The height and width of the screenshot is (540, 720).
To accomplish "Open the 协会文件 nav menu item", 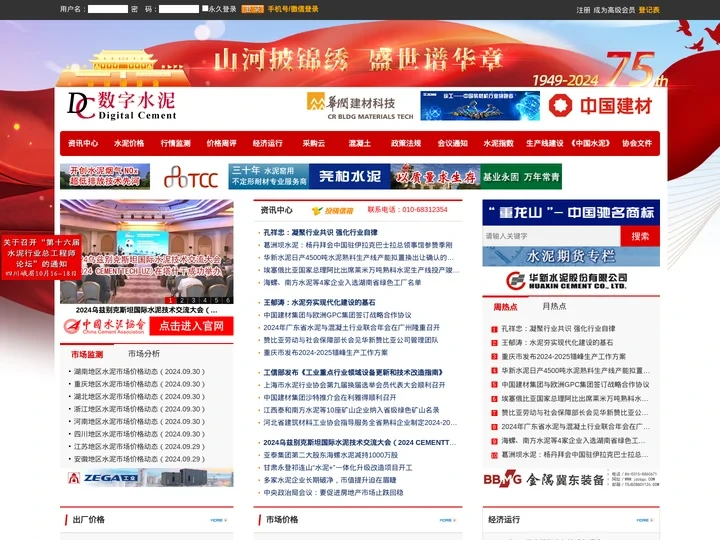I will tap(637, 143).
